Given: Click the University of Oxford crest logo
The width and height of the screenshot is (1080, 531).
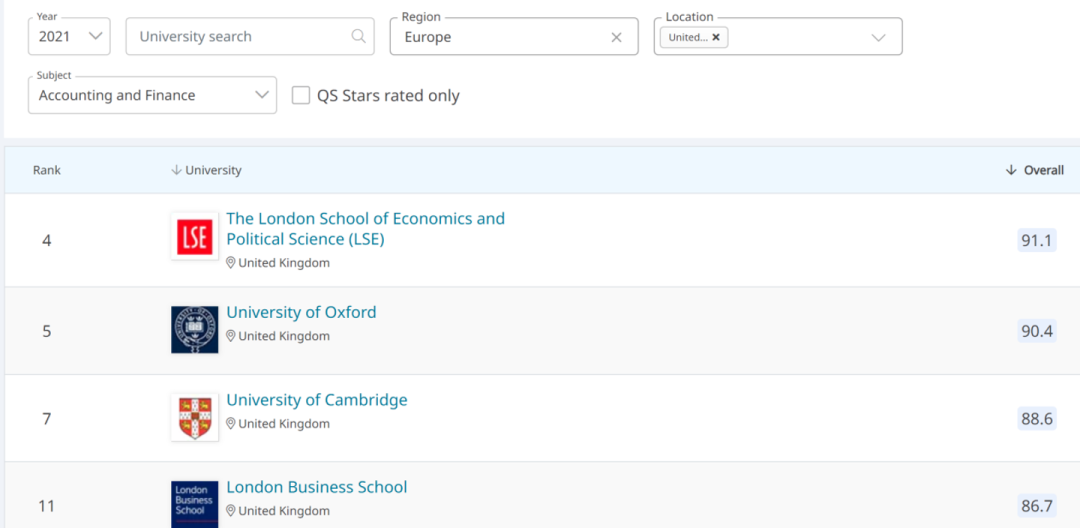Looking at the screenshot, I should 194,330.
